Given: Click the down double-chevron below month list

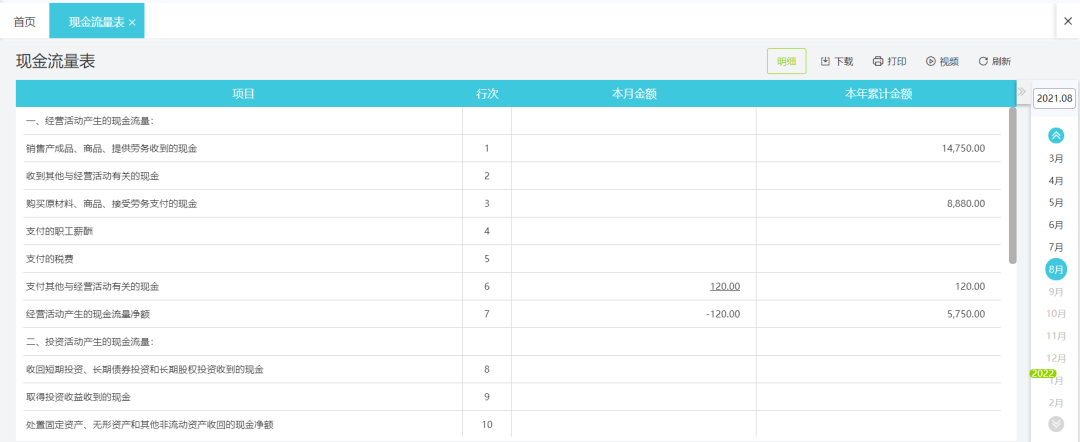Looking at the screenshot, I should point(1056,423).
